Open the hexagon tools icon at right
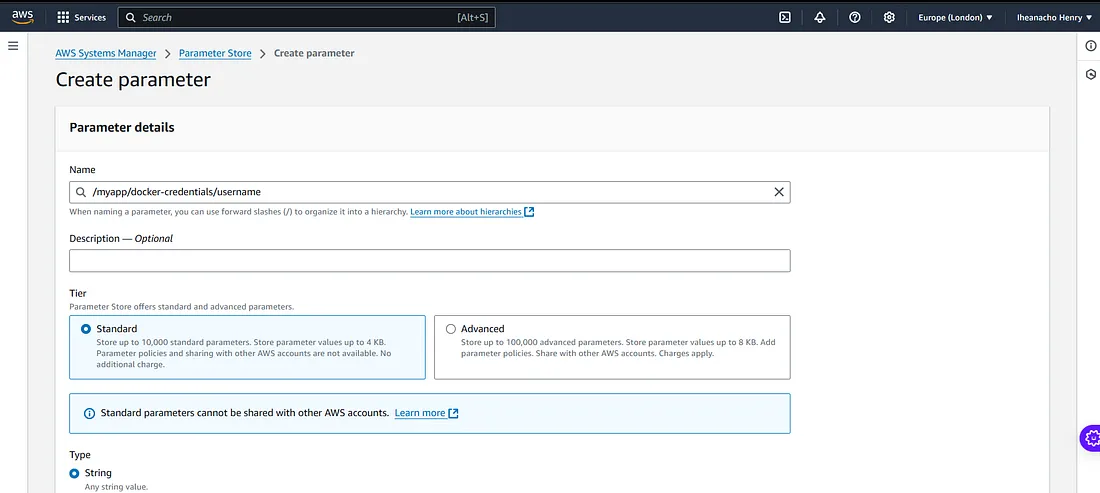The width and height of the screenshot is (1100, 493). click(x=1090, y=74)
